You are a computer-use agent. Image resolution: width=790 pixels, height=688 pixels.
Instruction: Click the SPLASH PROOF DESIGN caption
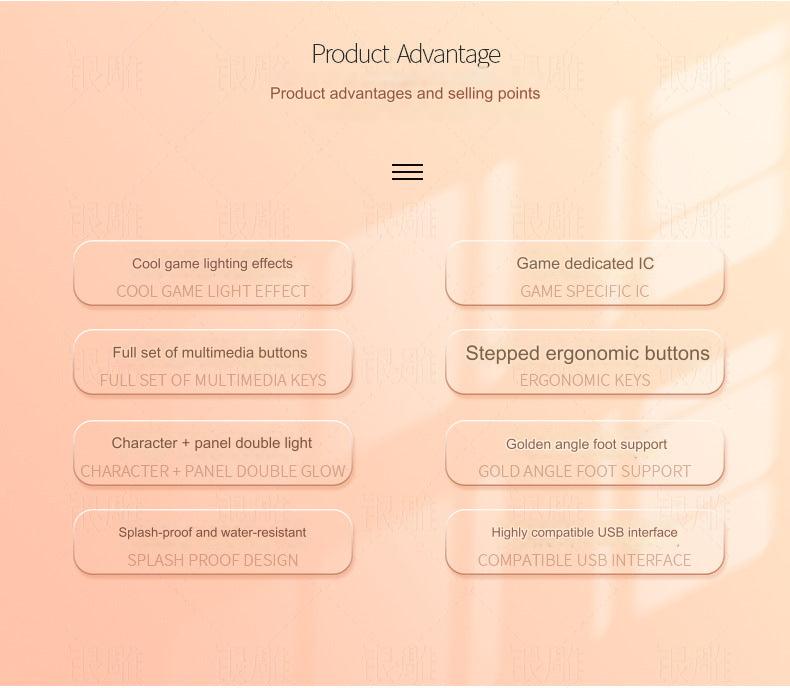(x=213, y=560)
